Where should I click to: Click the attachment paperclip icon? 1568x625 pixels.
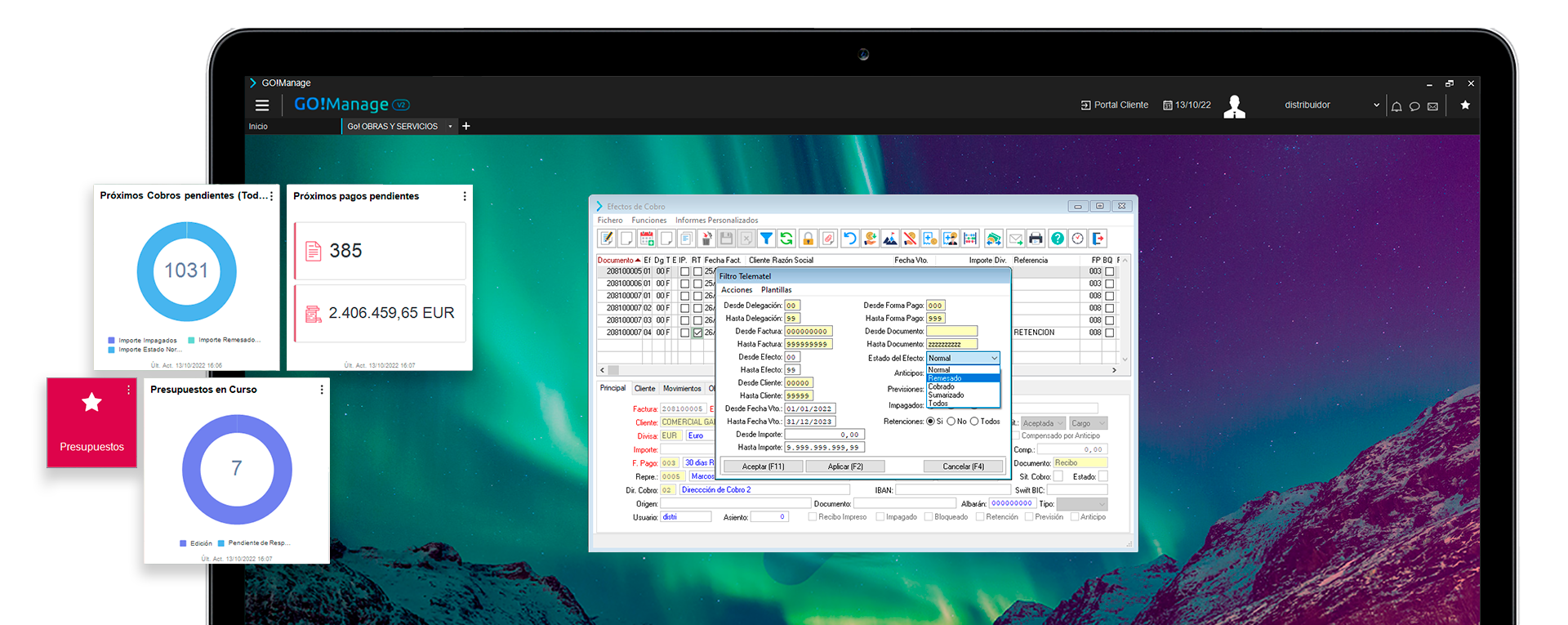(828, 239)
